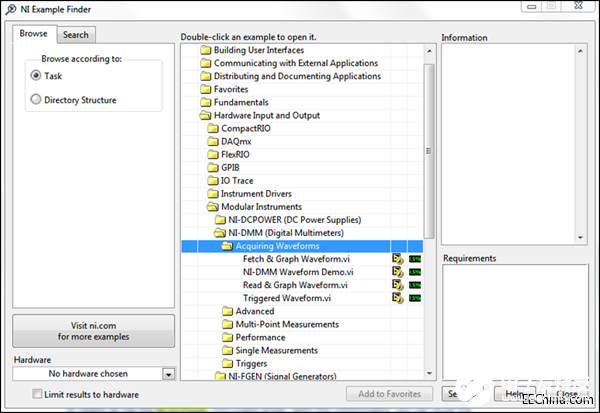Viewport: 600px width, 413px height.
Task: Switch to the Browse tab
Action: pyautogui.click(x=34, y=34)
